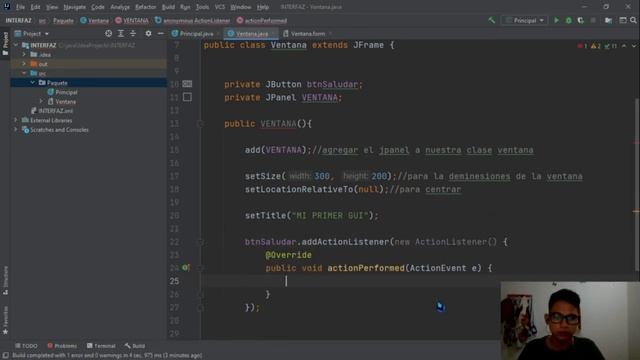This screenshot has height=360, width=640.
Task: Open the File menu
Action: (x=20, y=7)
